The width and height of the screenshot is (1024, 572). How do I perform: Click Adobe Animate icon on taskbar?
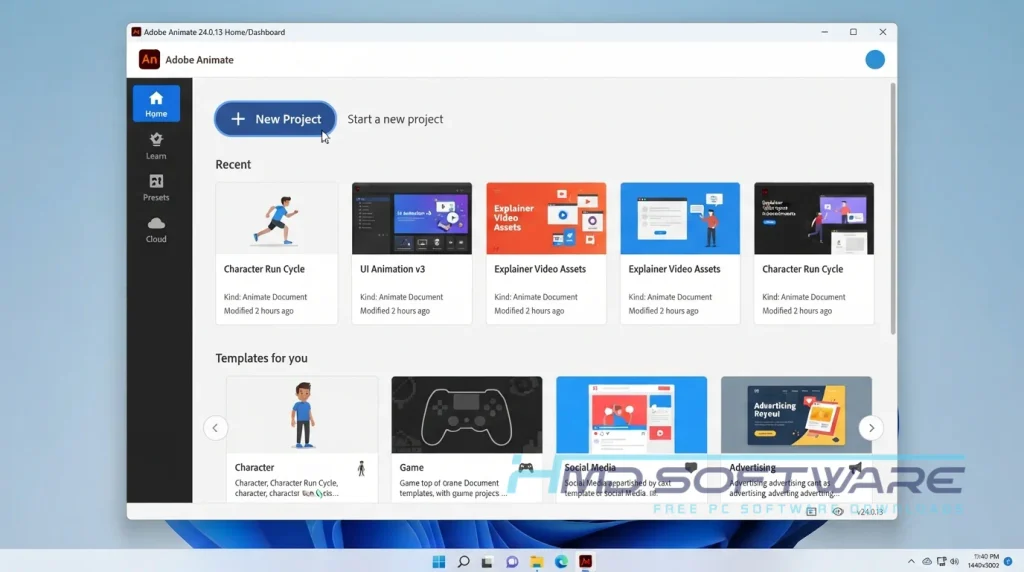click(585, 562)
